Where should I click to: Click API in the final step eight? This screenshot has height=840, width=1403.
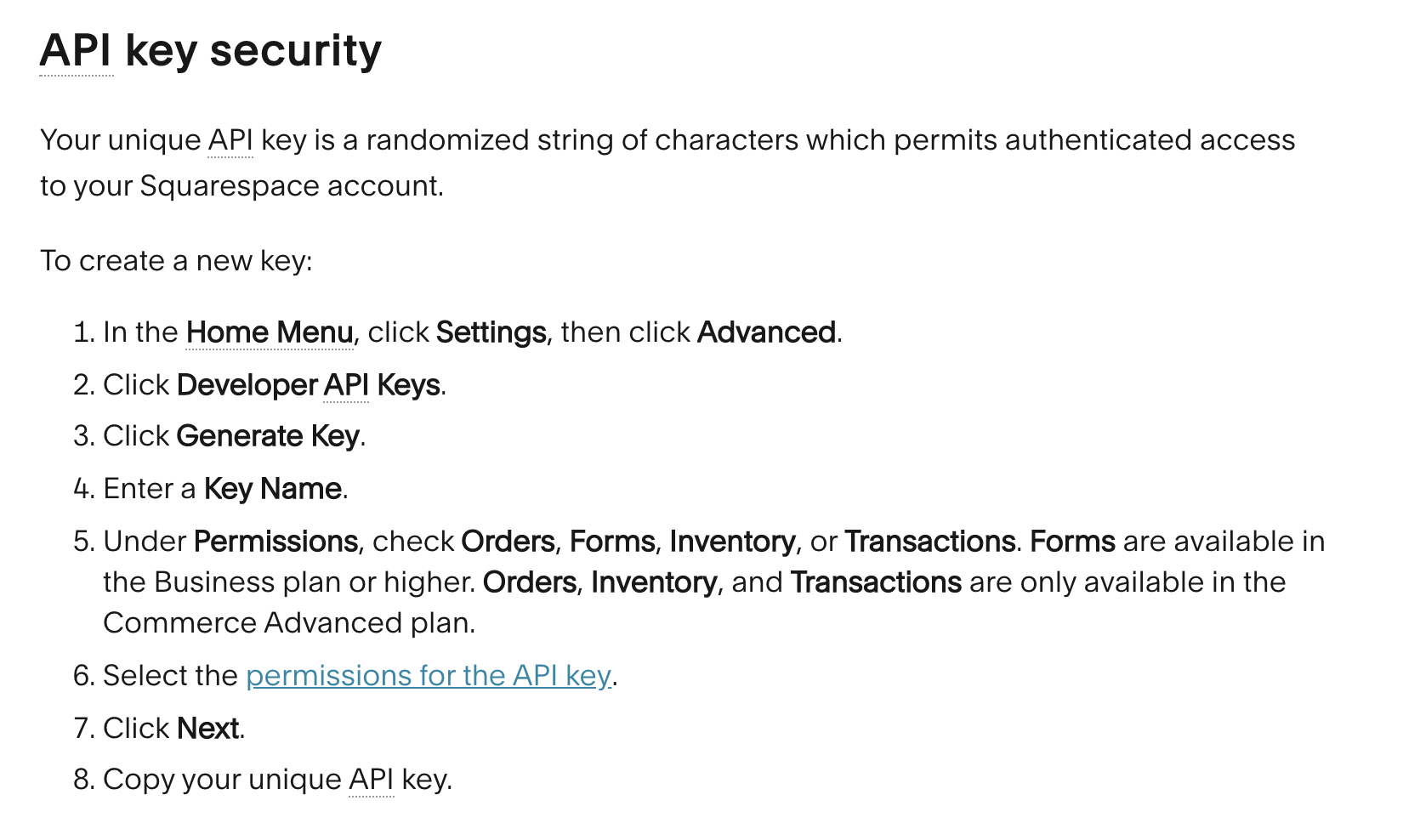[x=371, y=780]
